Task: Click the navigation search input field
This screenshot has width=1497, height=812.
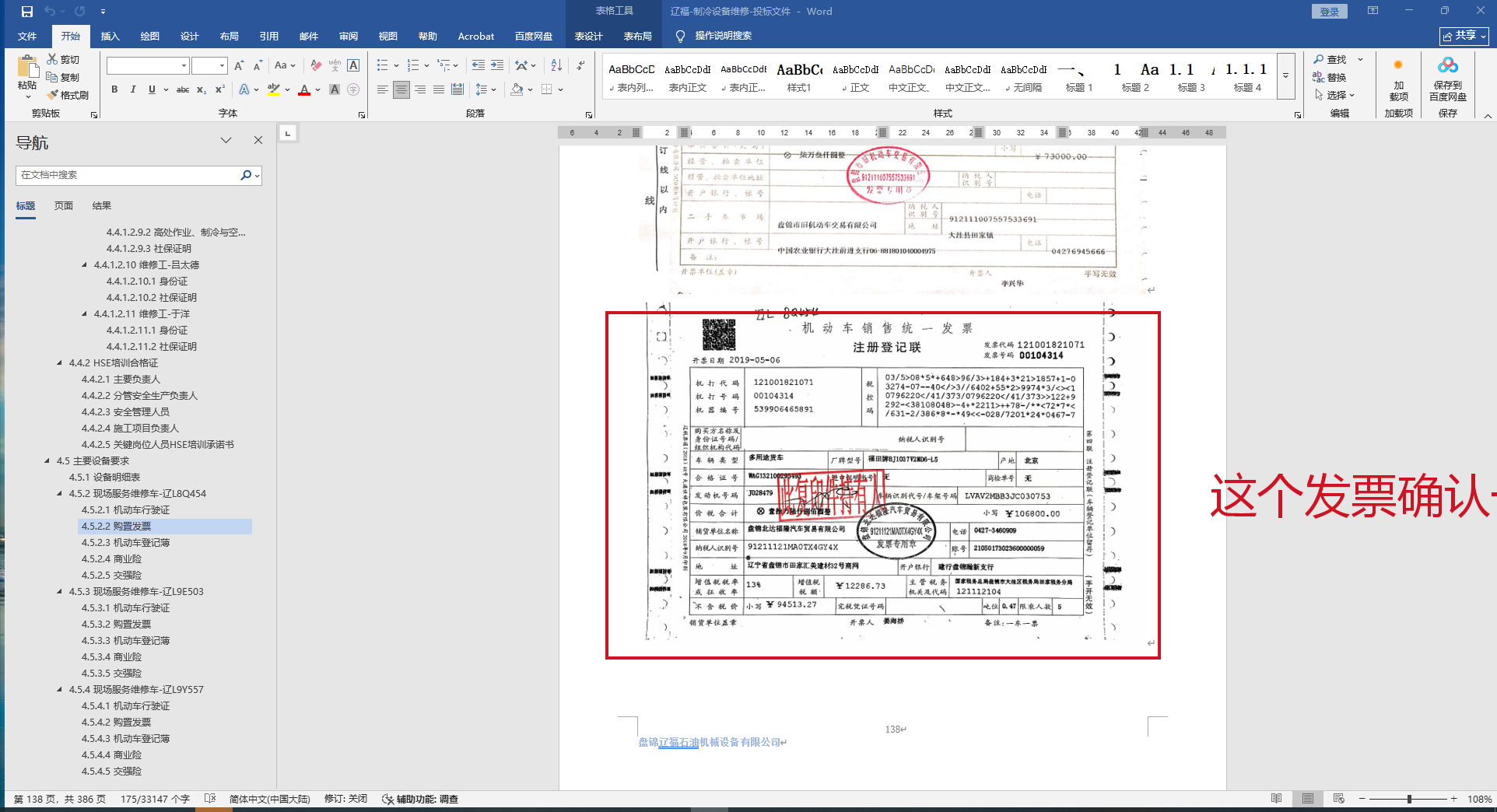Action: coord(128,175)
